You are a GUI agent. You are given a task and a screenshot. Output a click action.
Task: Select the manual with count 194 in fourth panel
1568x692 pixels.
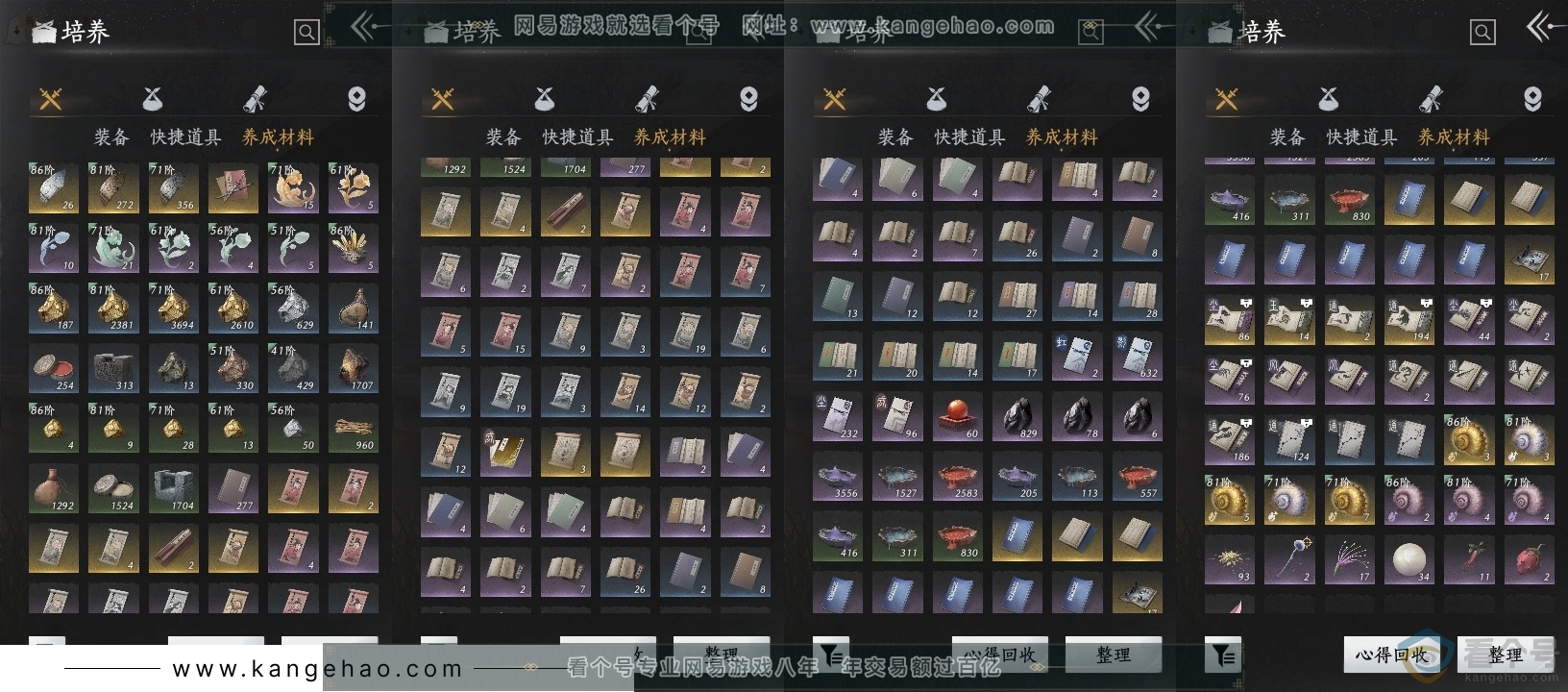(x=1409, y=320)
